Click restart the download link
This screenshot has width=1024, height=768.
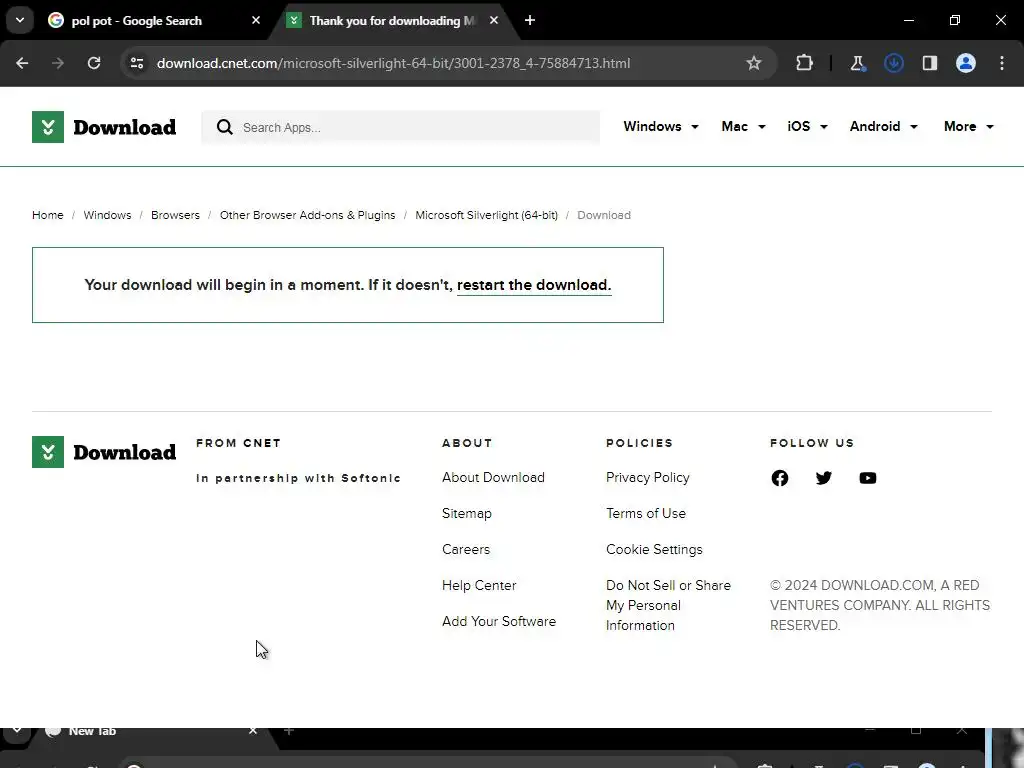(x=534, y=285)
